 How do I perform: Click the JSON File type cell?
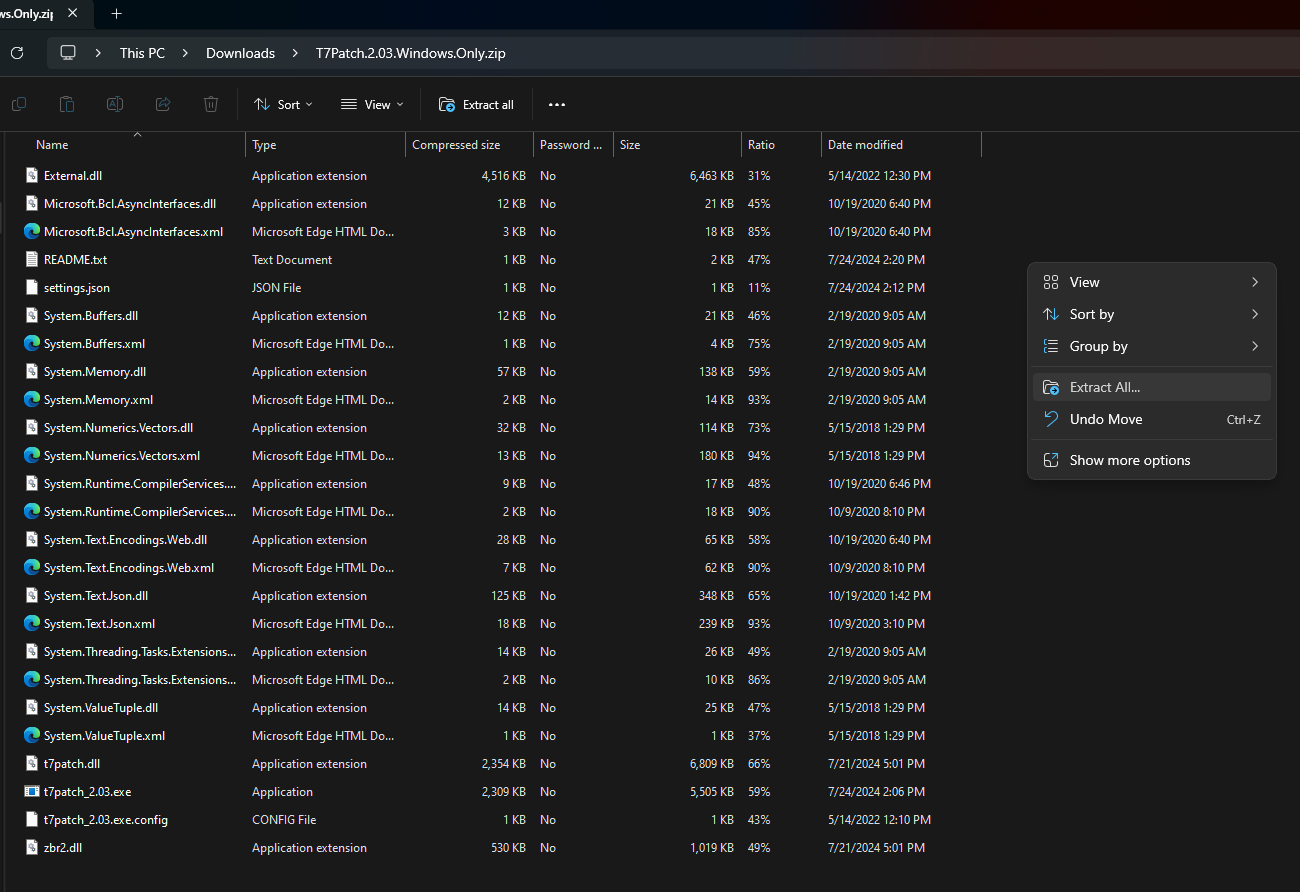(276, 287)
